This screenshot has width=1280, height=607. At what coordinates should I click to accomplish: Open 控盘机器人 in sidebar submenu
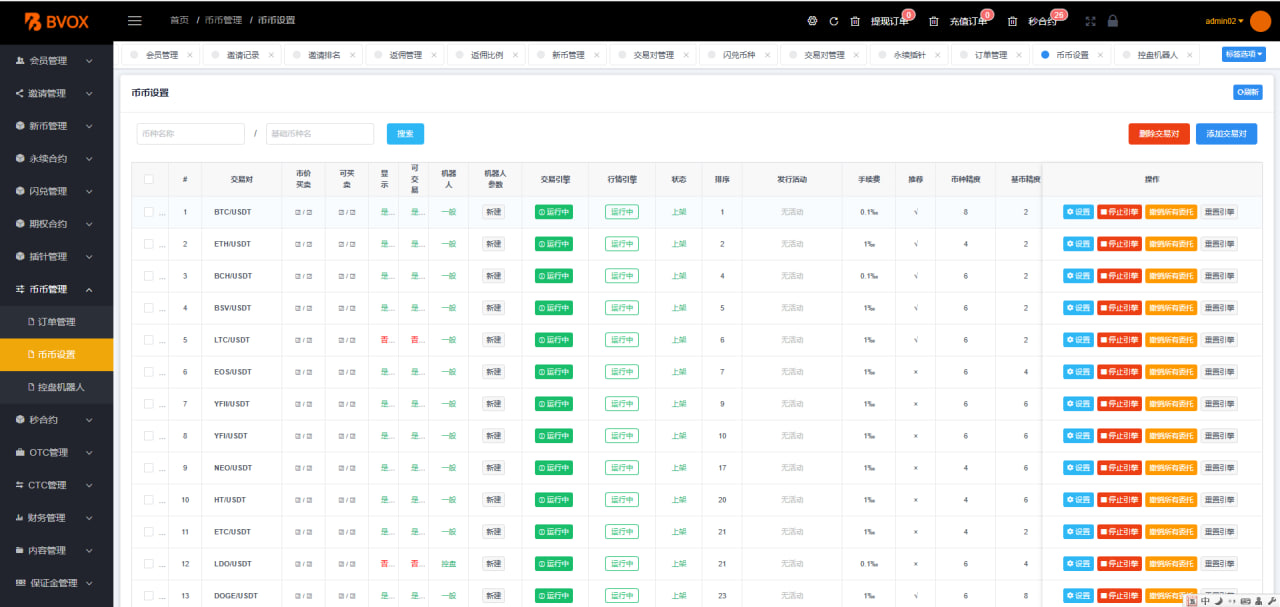pyautogui.click(x=57, y=387)
